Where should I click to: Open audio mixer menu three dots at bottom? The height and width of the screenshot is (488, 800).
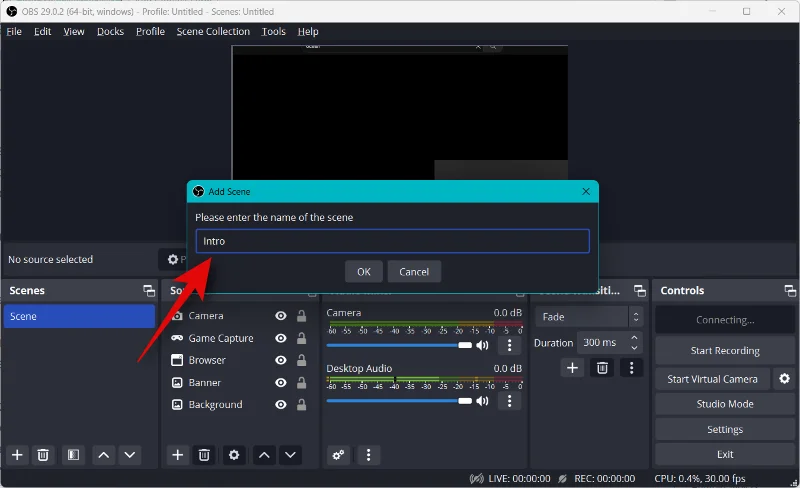pos(368,455)
